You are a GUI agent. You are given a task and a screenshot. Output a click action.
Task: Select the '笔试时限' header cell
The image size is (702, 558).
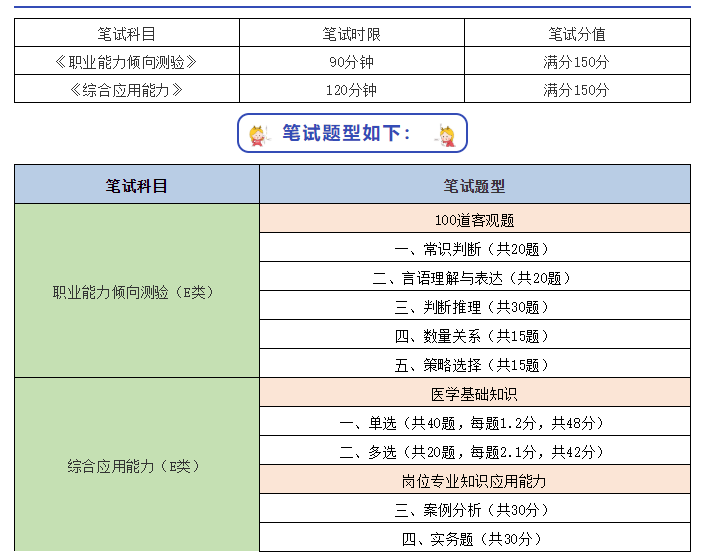tap(352, 33)
